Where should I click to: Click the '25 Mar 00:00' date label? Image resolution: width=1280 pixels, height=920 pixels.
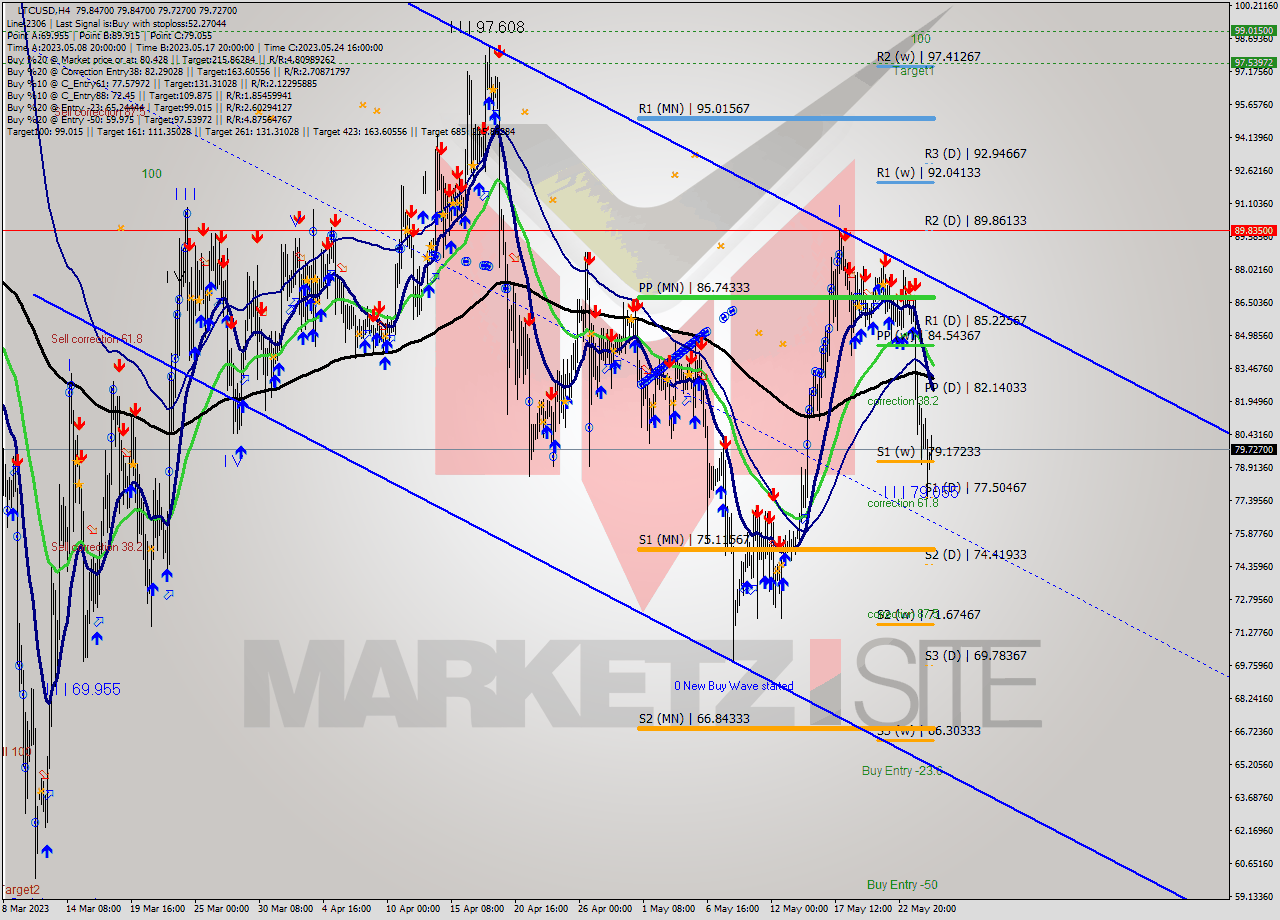tap(222, 909)
